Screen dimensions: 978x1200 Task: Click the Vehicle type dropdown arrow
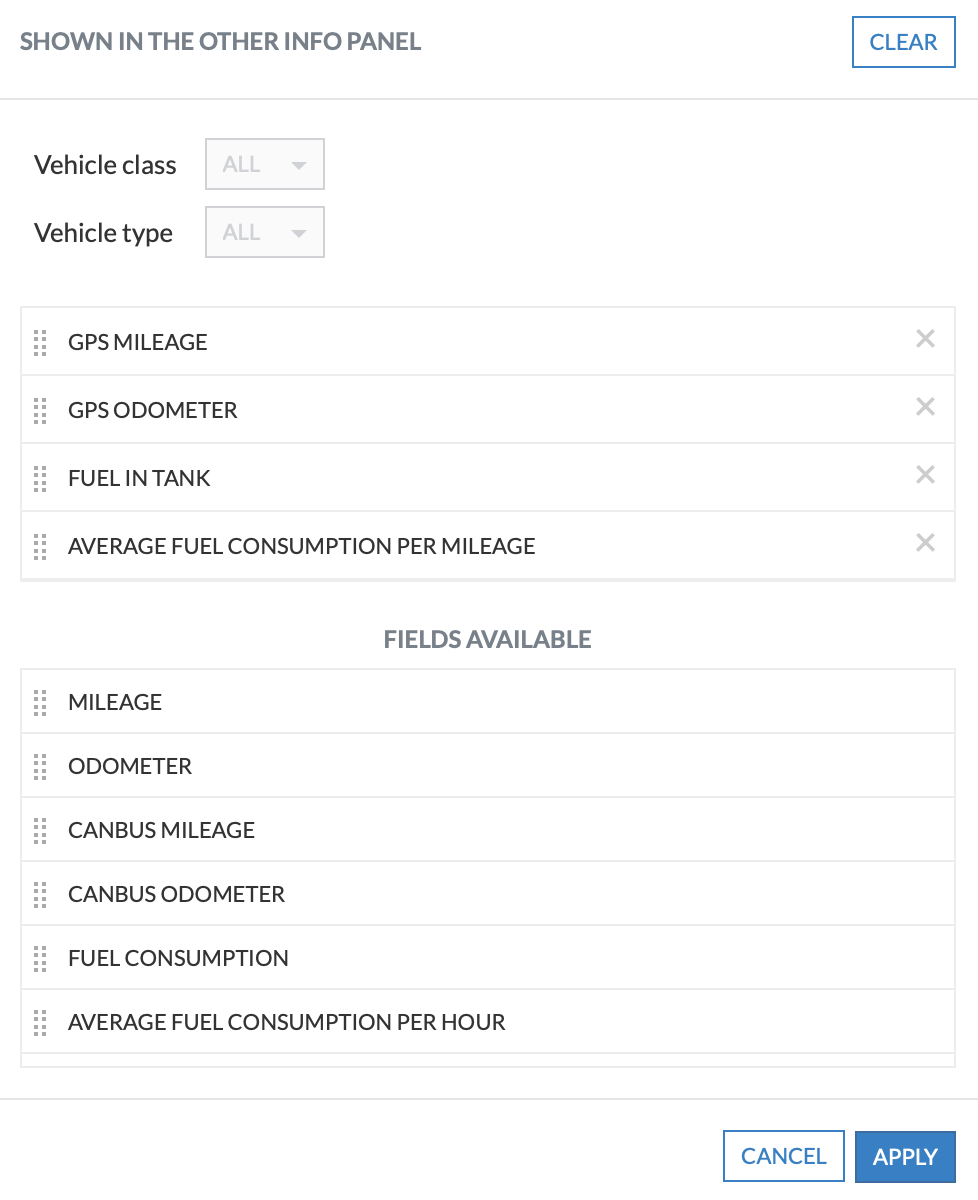(298, 233)
